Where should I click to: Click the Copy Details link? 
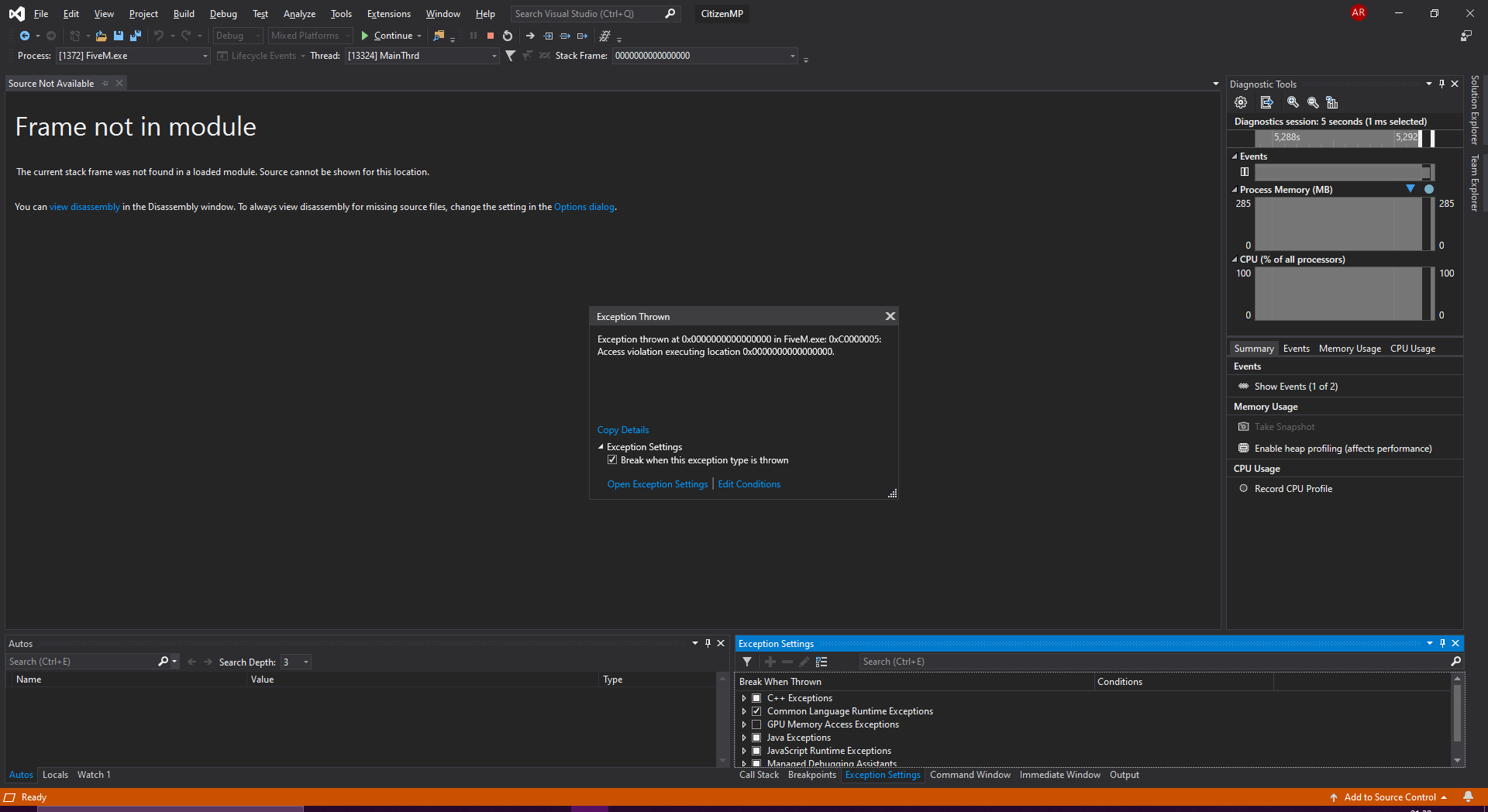point(623,430)
